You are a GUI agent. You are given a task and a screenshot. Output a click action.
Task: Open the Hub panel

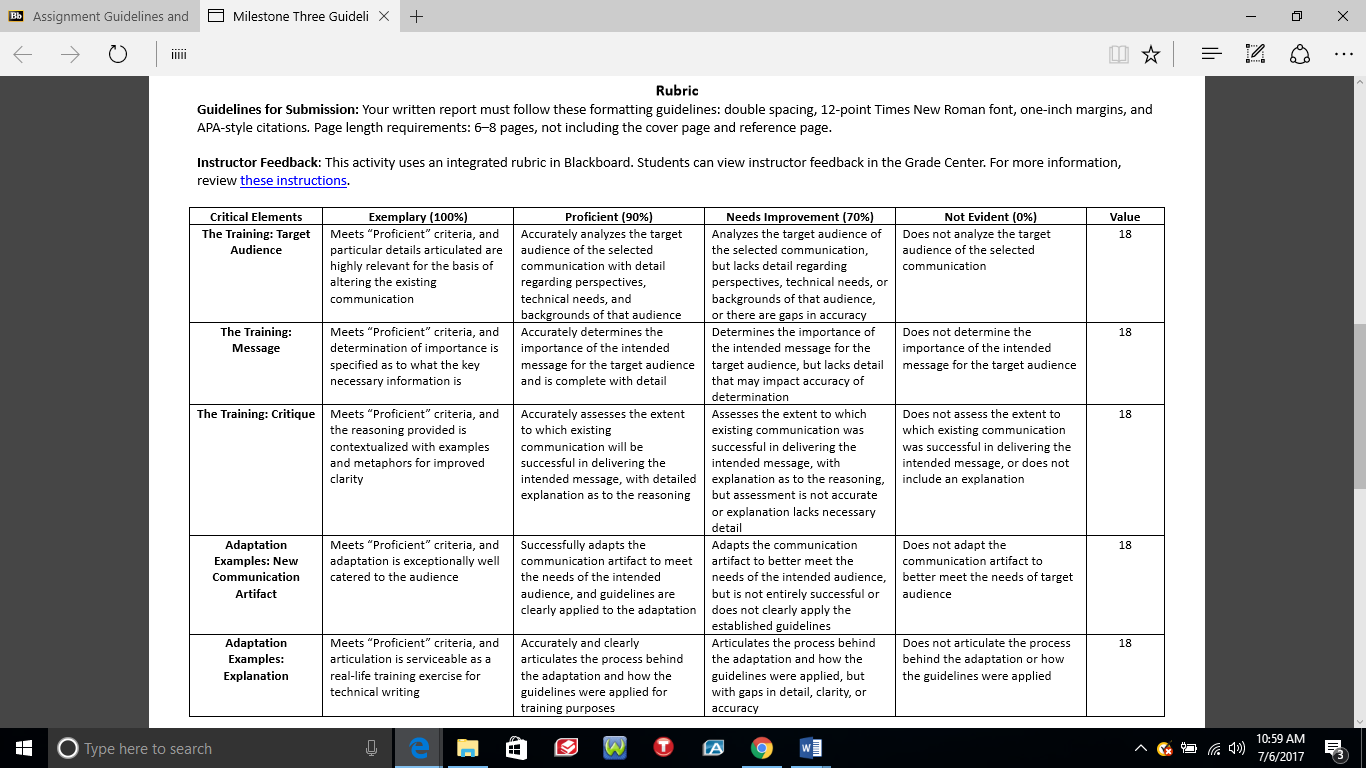1210,54
